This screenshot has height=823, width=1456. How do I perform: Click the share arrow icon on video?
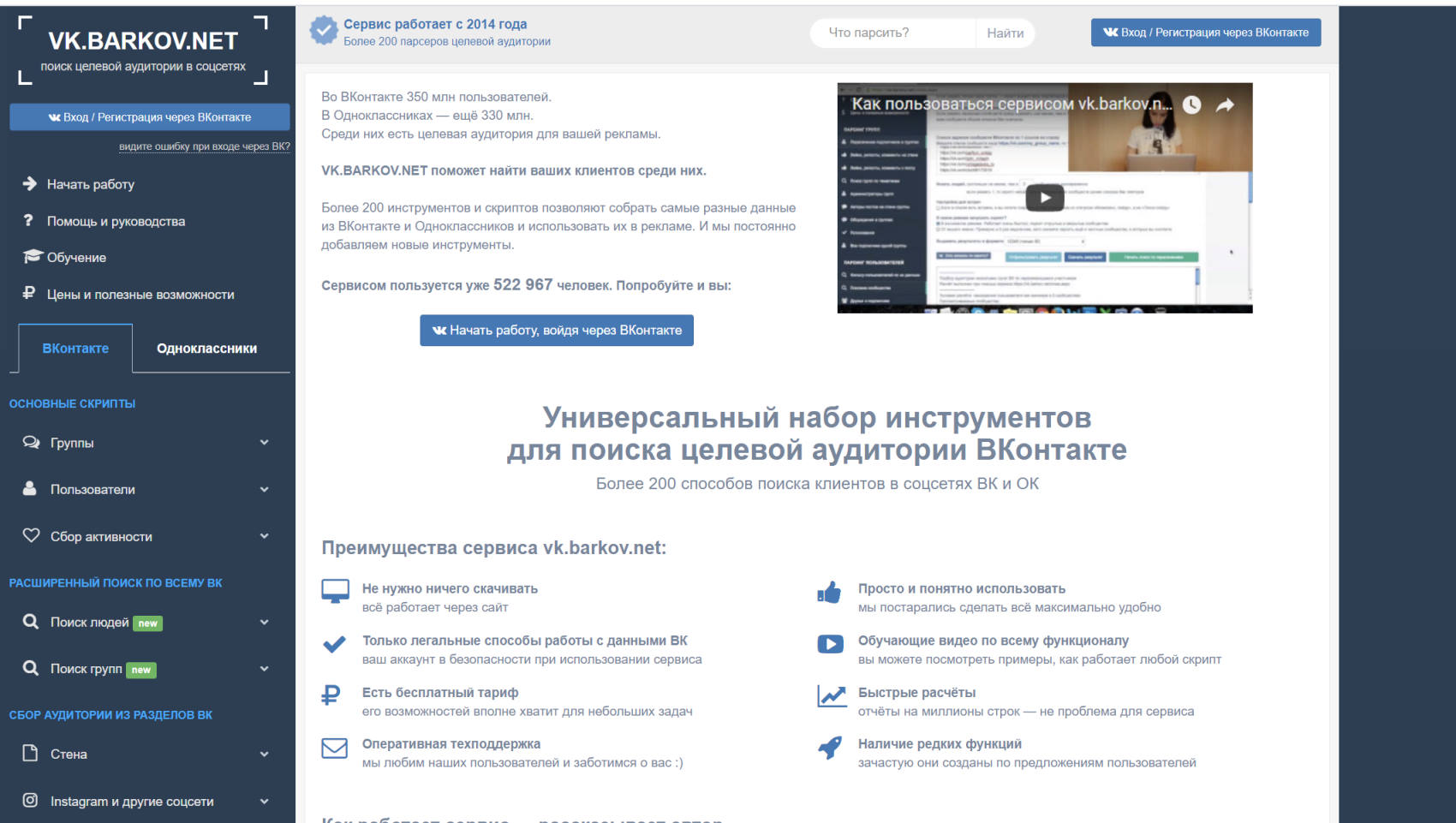click(x=1225, y=104)
